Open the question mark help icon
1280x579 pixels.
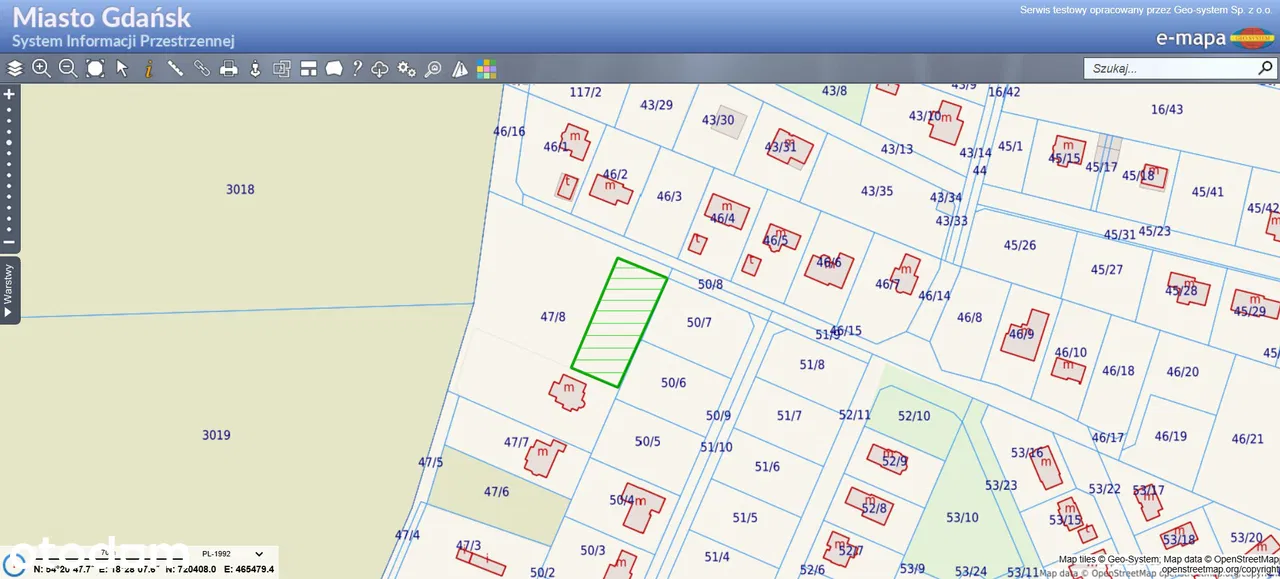[x=357, y=69]
